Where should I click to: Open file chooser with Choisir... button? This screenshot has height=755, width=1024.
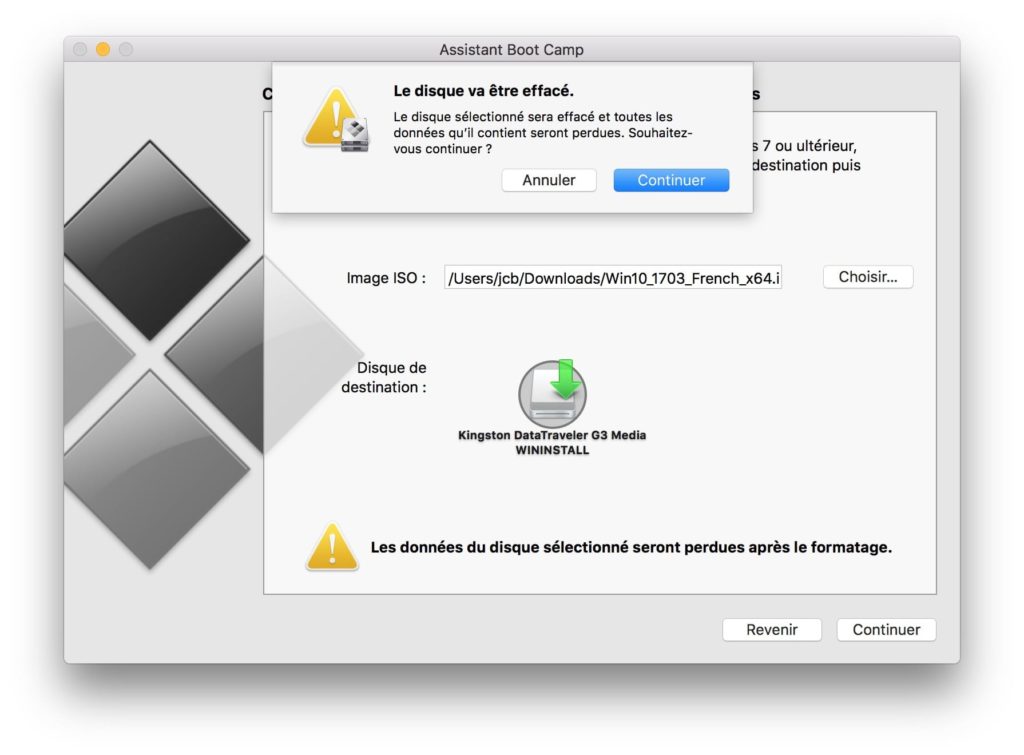point(867,277)
